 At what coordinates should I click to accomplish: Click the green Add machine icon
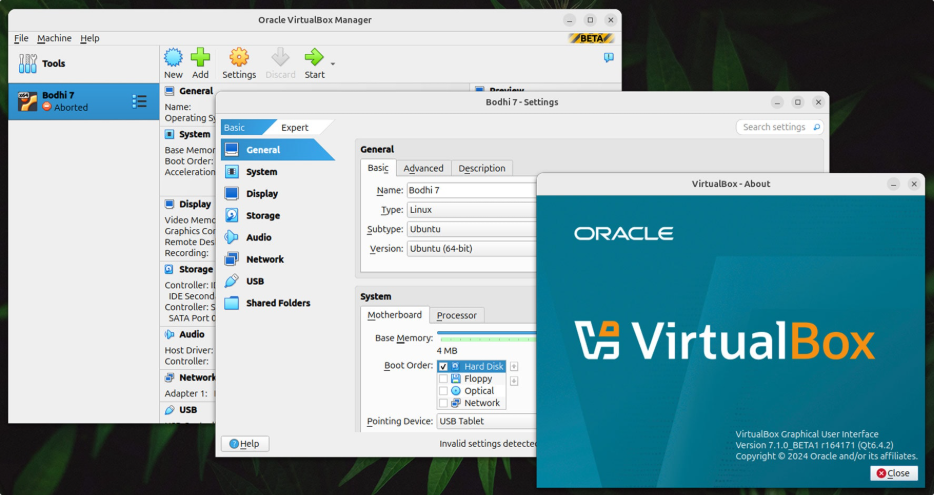click(x=200, y=57)
